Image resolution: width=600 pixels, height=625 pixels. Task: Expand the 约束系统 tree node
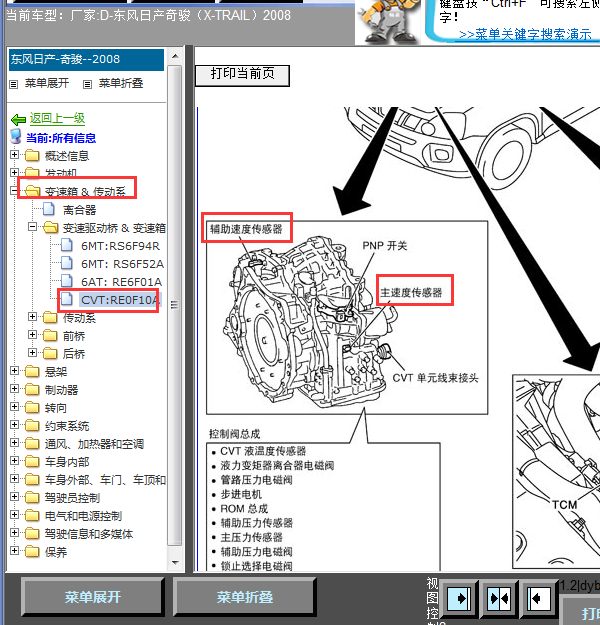pyautogui.click(x=14, y=425)
